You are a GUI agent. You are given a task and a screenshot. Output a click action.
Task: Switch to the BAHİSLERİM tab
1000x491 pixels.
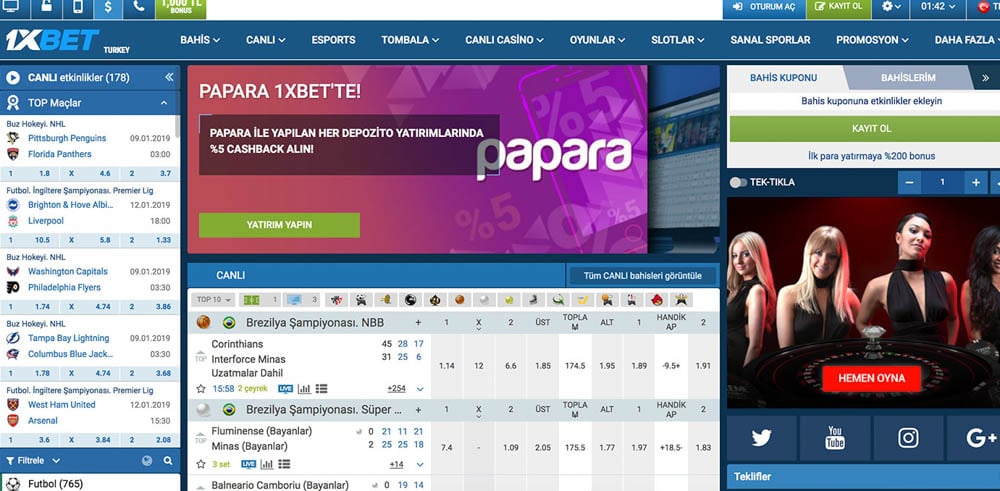(x=908, y=77)
